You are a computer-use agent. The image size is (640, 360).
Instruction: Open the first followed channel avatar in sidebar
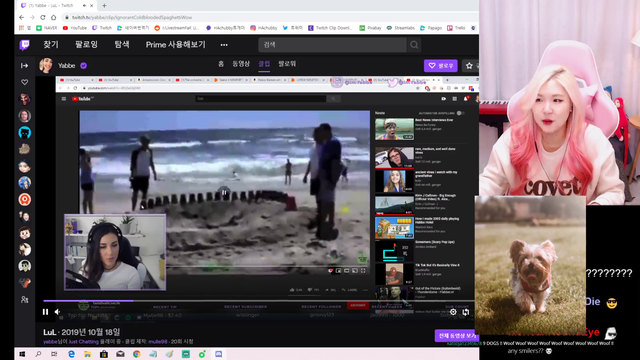tap(24, 99)
